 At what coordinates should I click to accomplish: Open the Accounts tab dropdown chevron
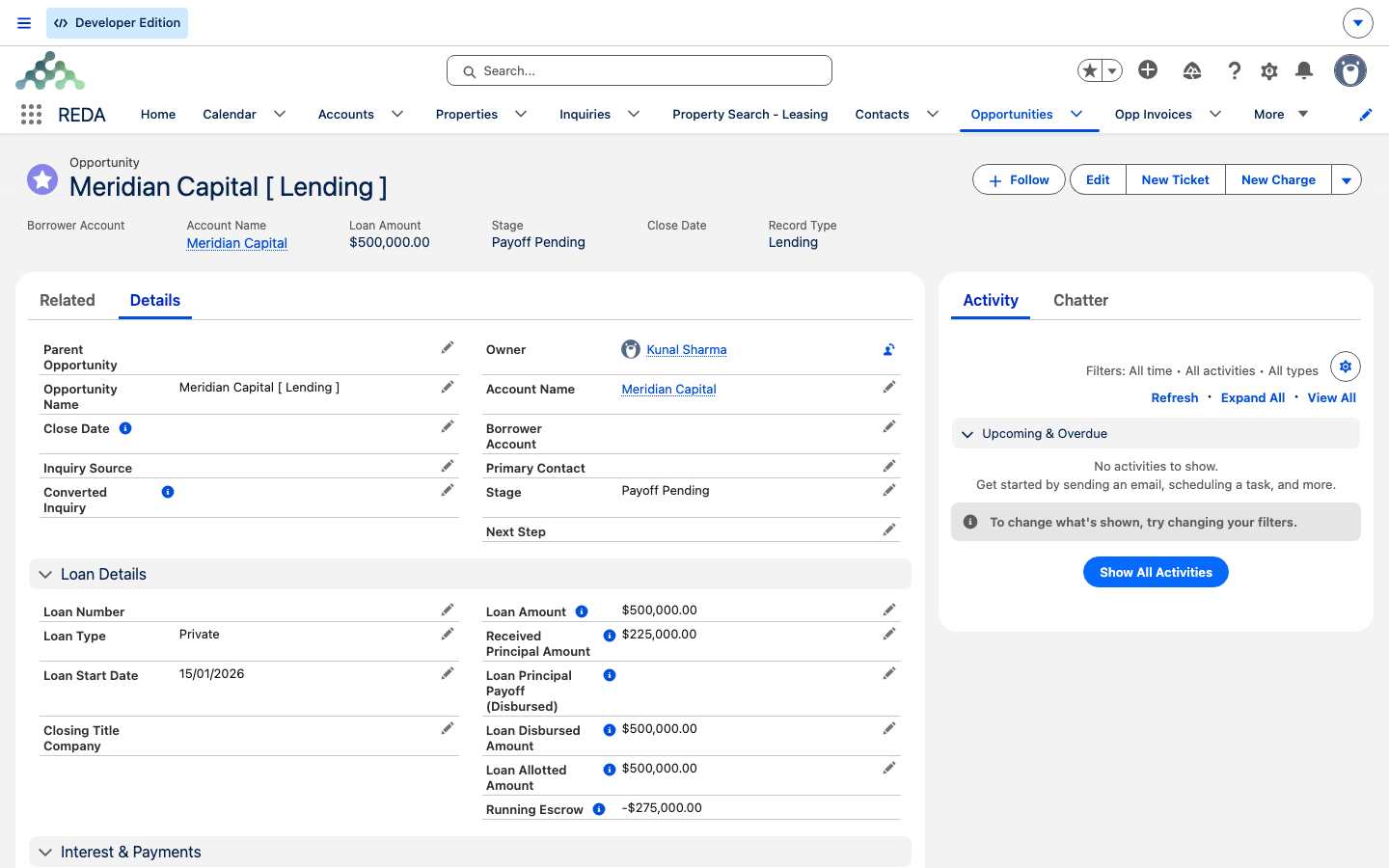397,114
